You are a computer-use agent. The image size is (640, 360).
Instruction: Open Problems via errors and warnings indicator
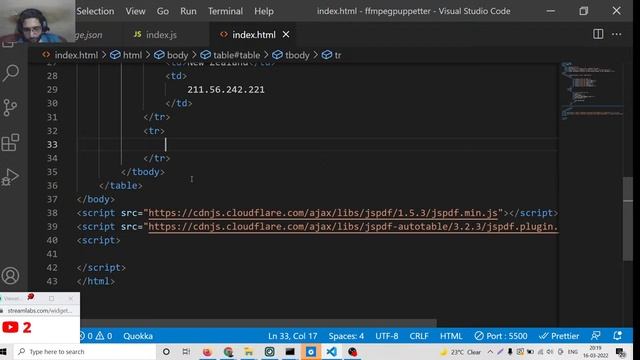(95, 336)
